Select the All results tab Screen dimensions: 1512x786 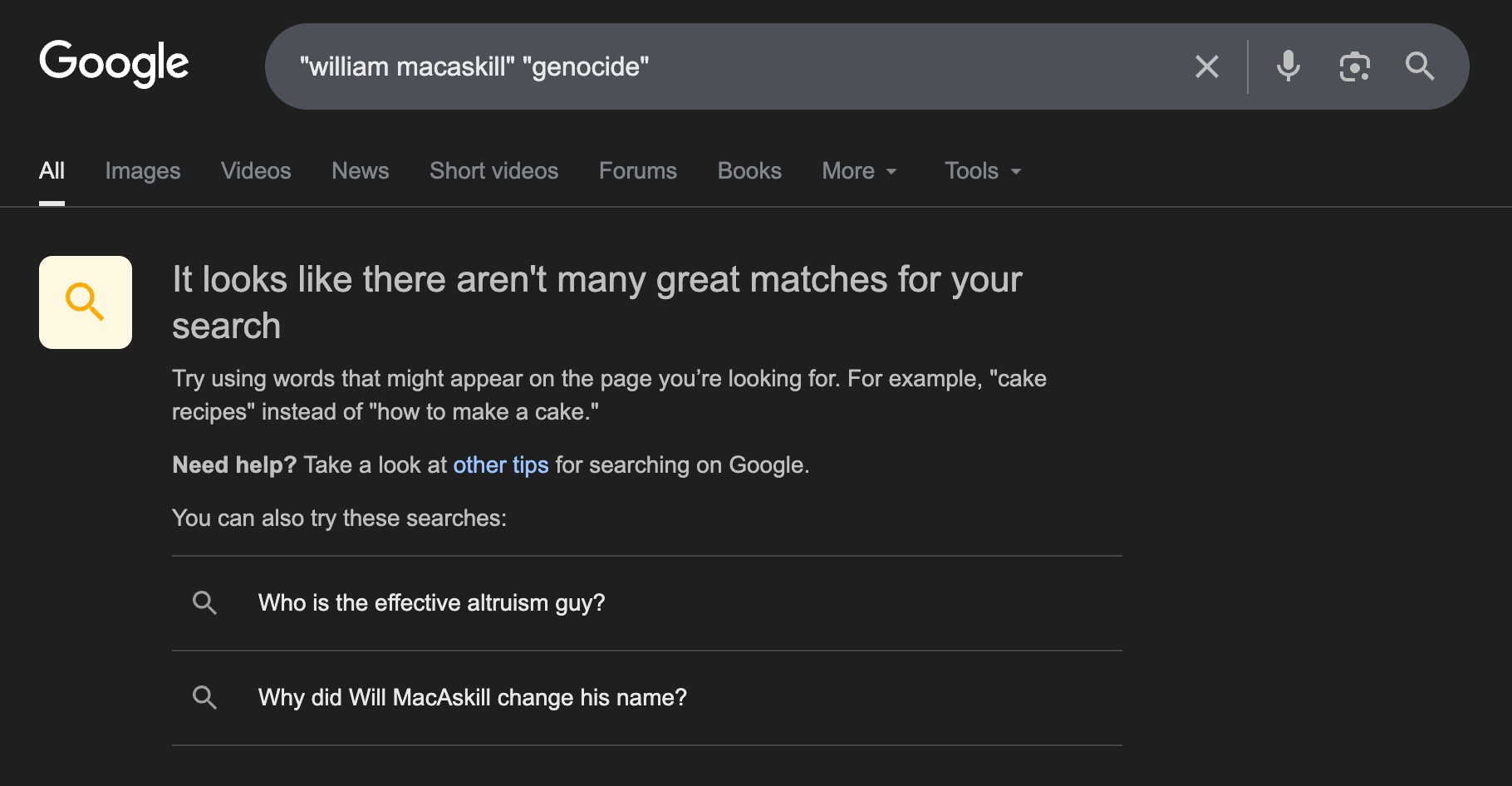52,171
